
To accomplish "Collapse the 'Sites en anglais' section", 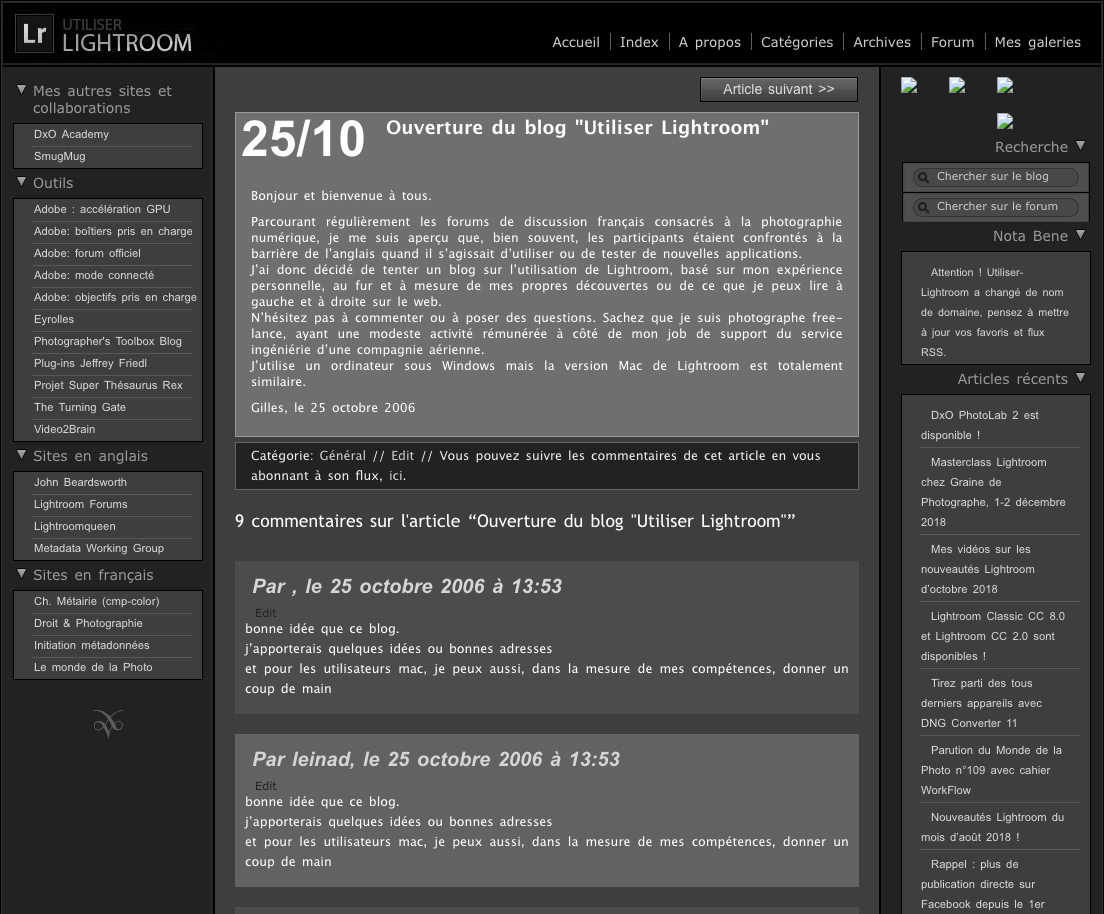I will [x=21, y=455].
